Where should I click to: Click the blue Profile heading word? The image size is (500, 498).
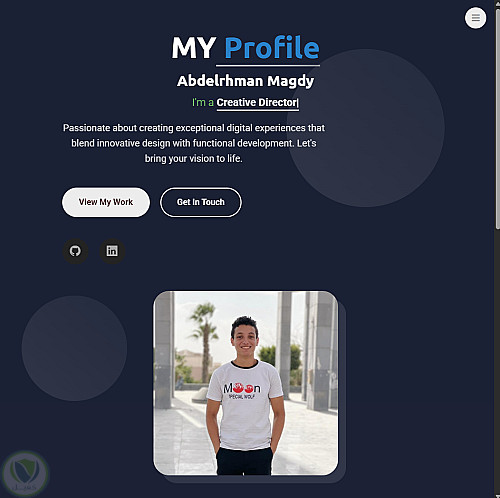click(x=272, y=47)
